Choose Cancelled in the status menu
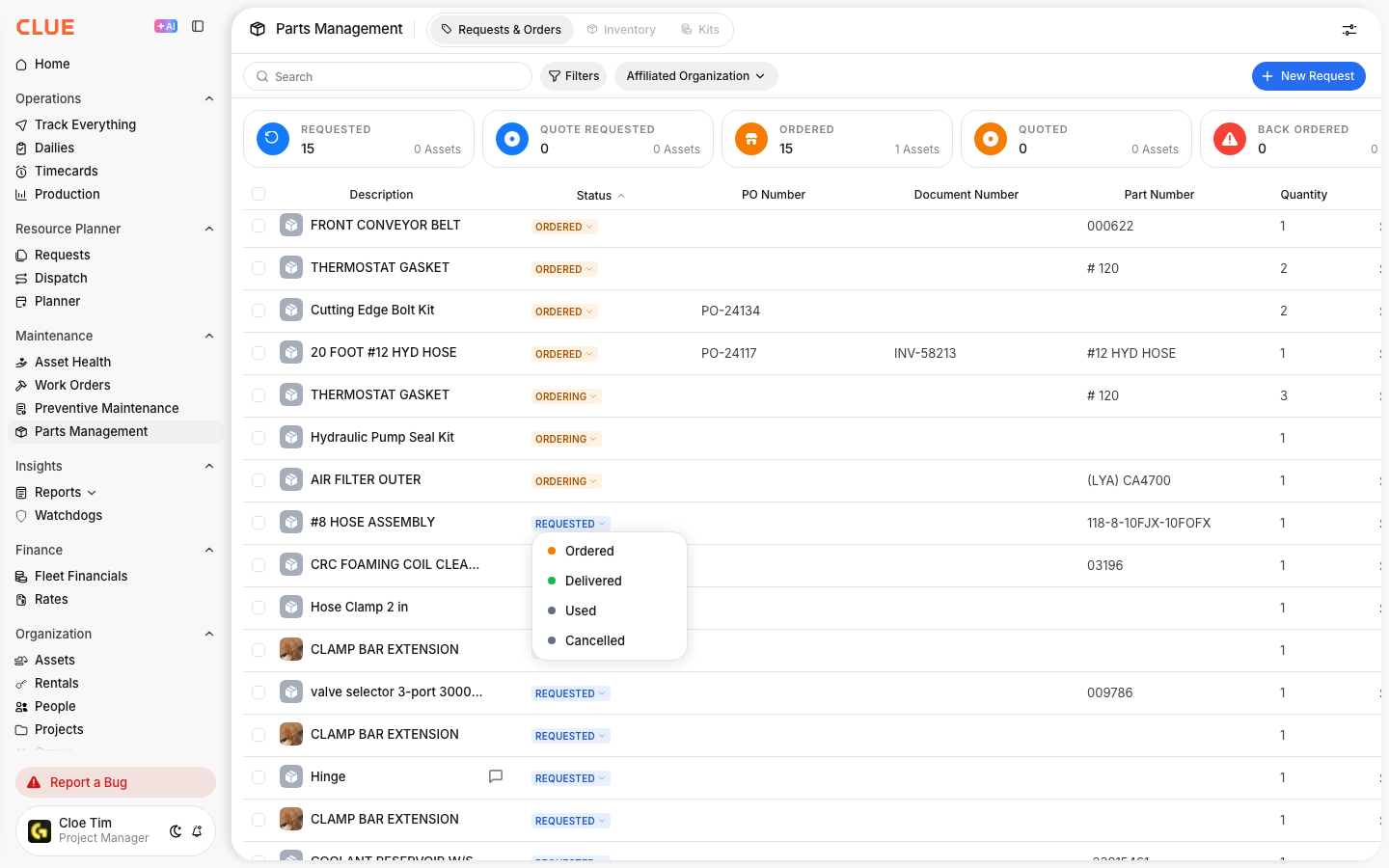The image size is (1389, 868). point(610,640)
